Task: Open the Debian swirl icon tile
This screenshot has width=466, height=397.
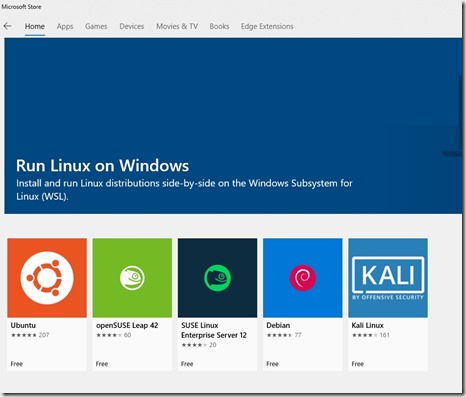Action: [303, 278]
